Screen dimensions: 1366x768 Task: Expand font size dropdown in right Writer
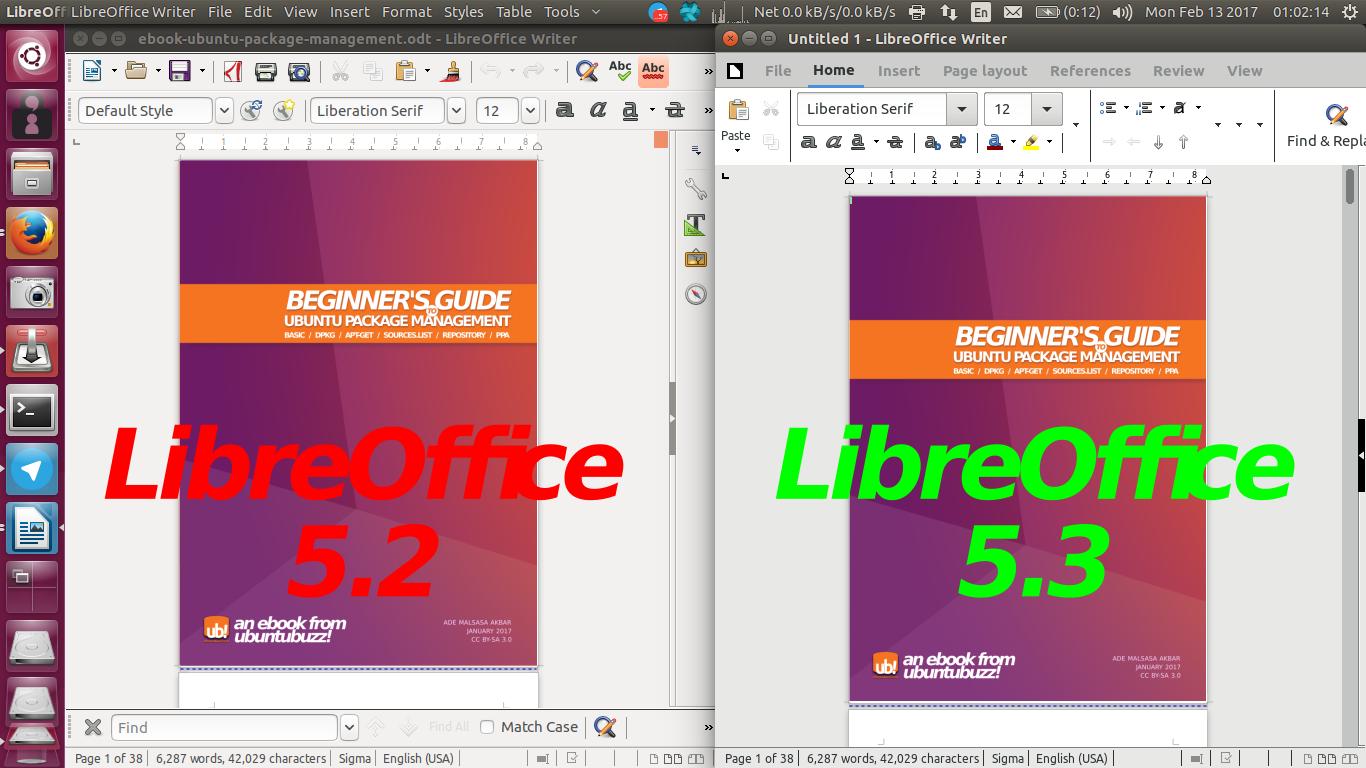1047,109
